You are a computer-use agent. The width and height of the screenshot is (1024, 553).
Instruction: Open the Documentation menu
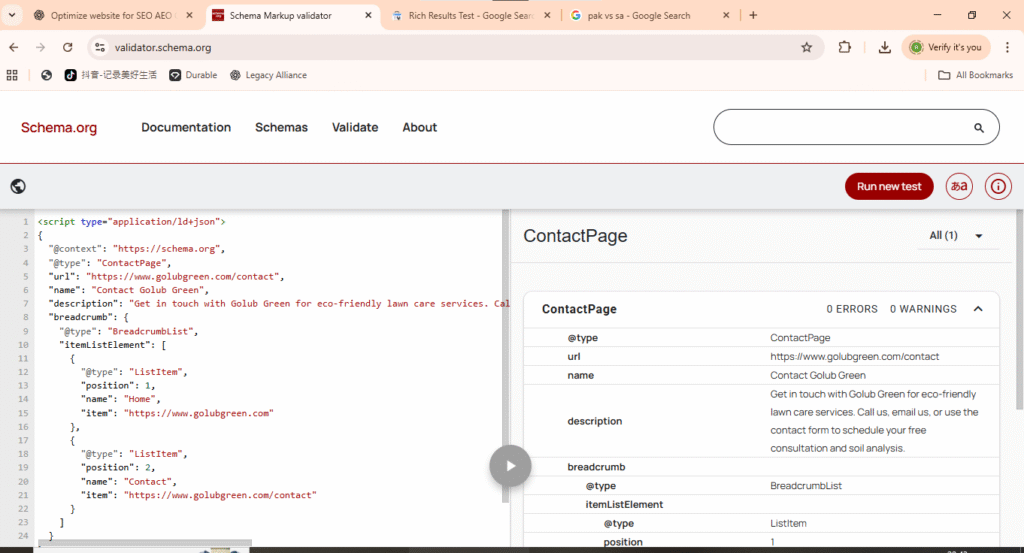[186, 127]
